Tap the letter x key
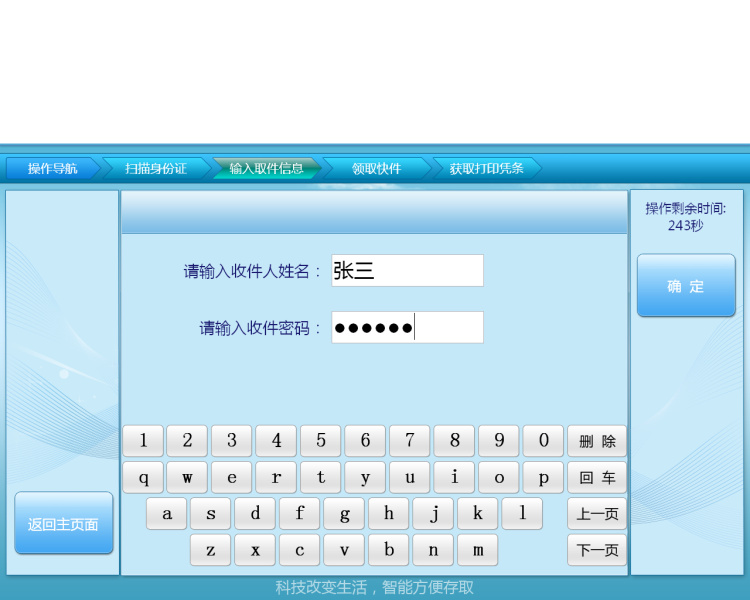 point(255,550)
